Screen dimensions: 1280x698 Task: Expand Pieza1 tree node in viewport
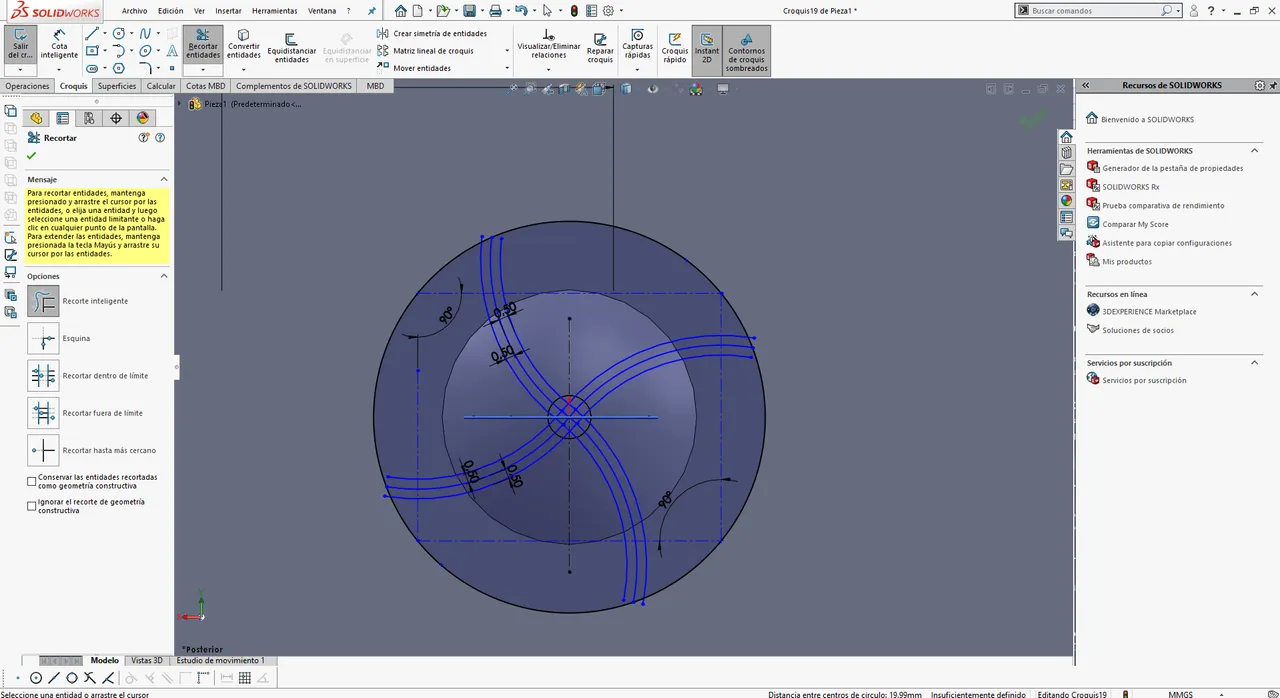point(181,104)
